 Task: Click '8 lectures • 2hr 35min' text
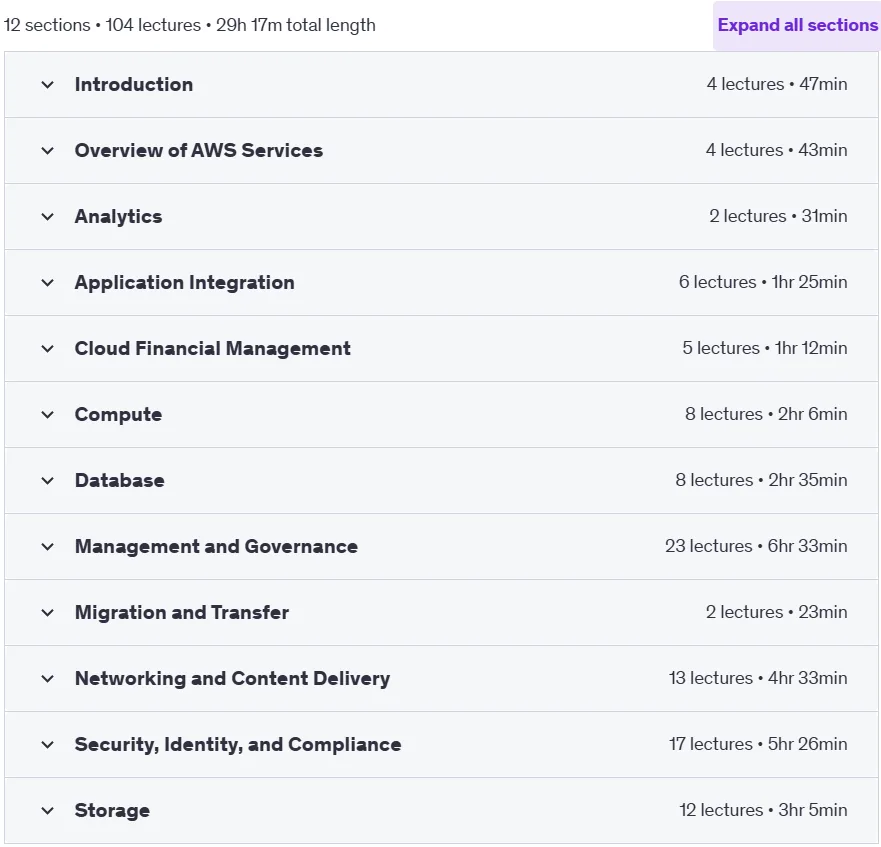tap(761, 480)
